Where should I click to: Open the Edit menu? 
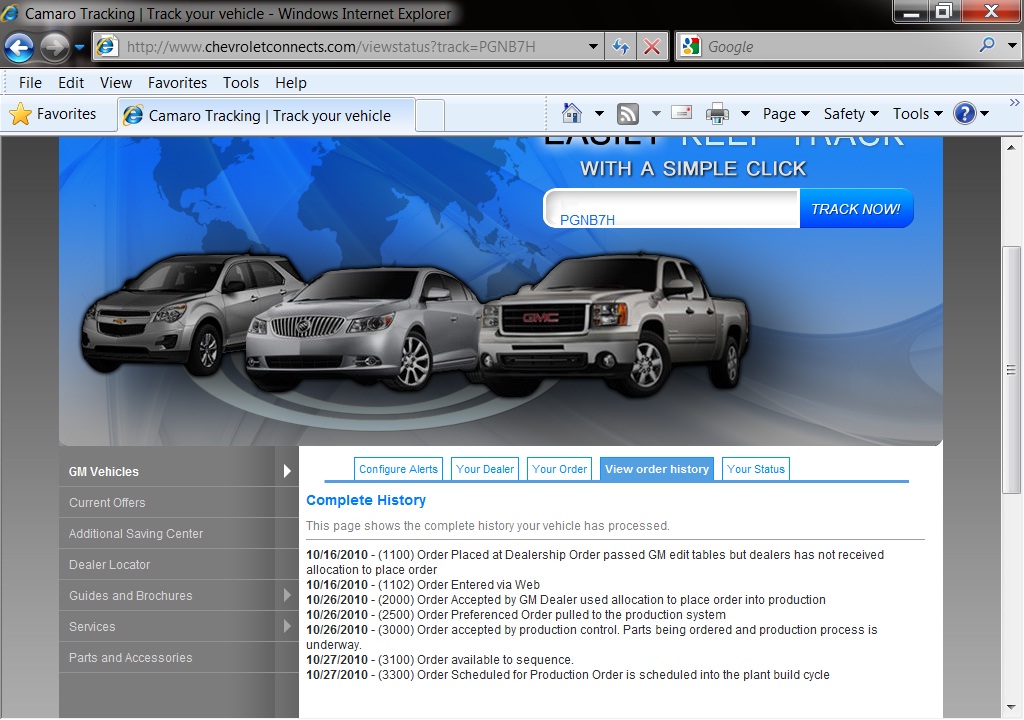pos(71,83)
